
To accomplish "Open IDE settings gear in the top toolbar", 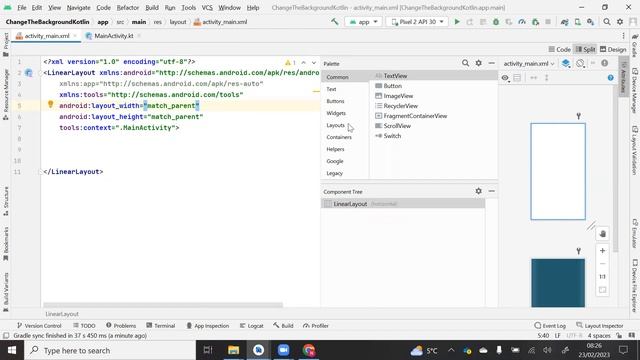I will coord(620,22).
